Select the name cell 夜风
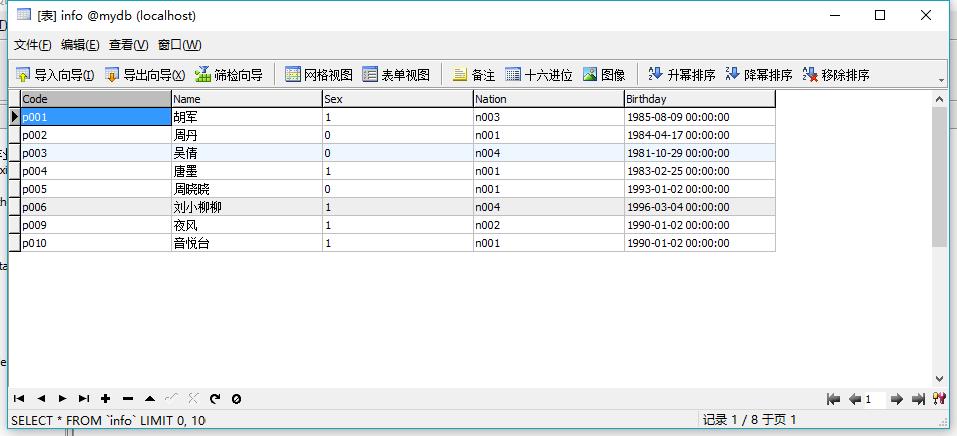The image size is (957, 436). coord(247,225)
